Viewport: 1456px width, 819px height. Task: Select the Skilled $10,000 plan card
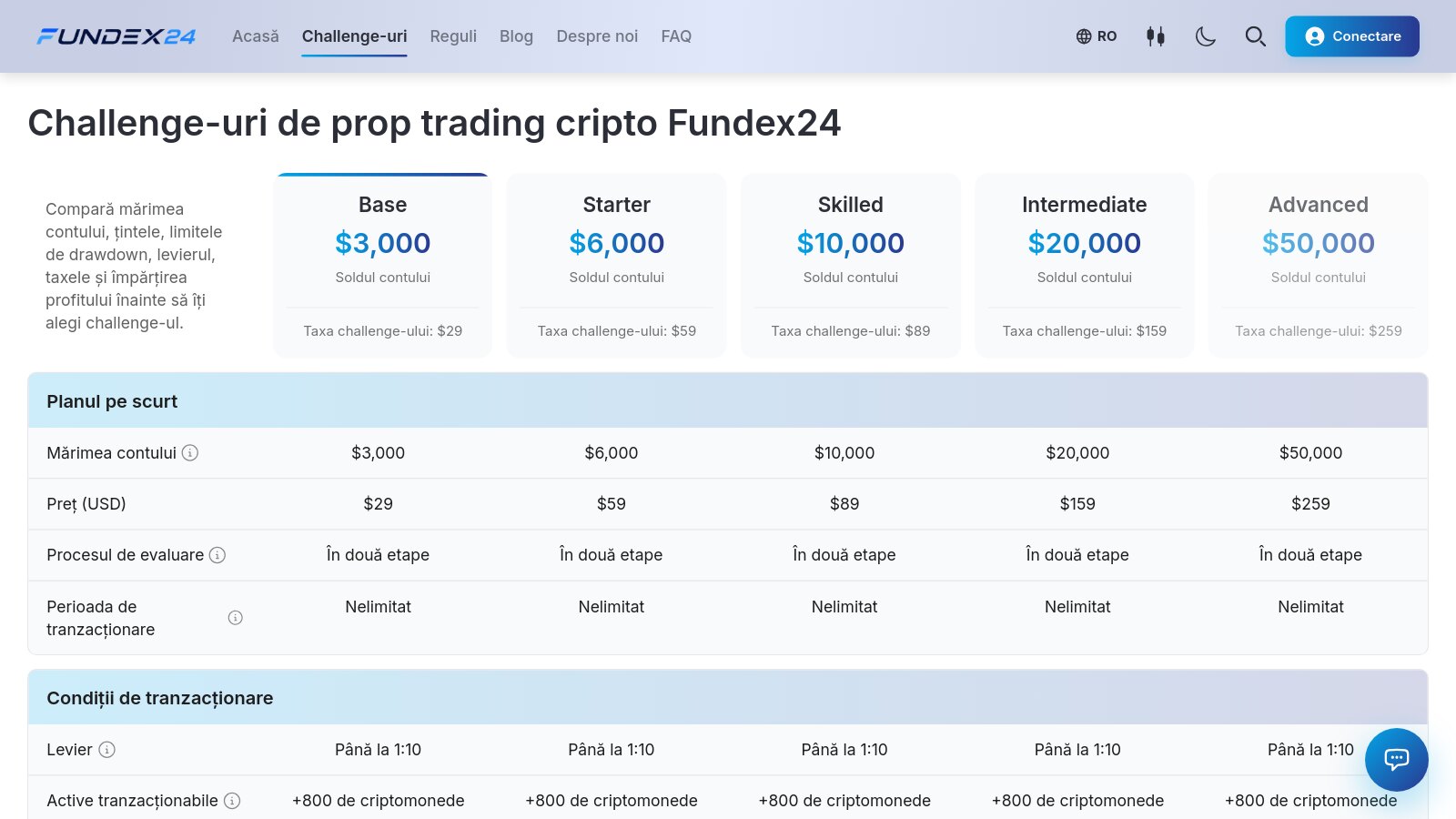(851, 265)
